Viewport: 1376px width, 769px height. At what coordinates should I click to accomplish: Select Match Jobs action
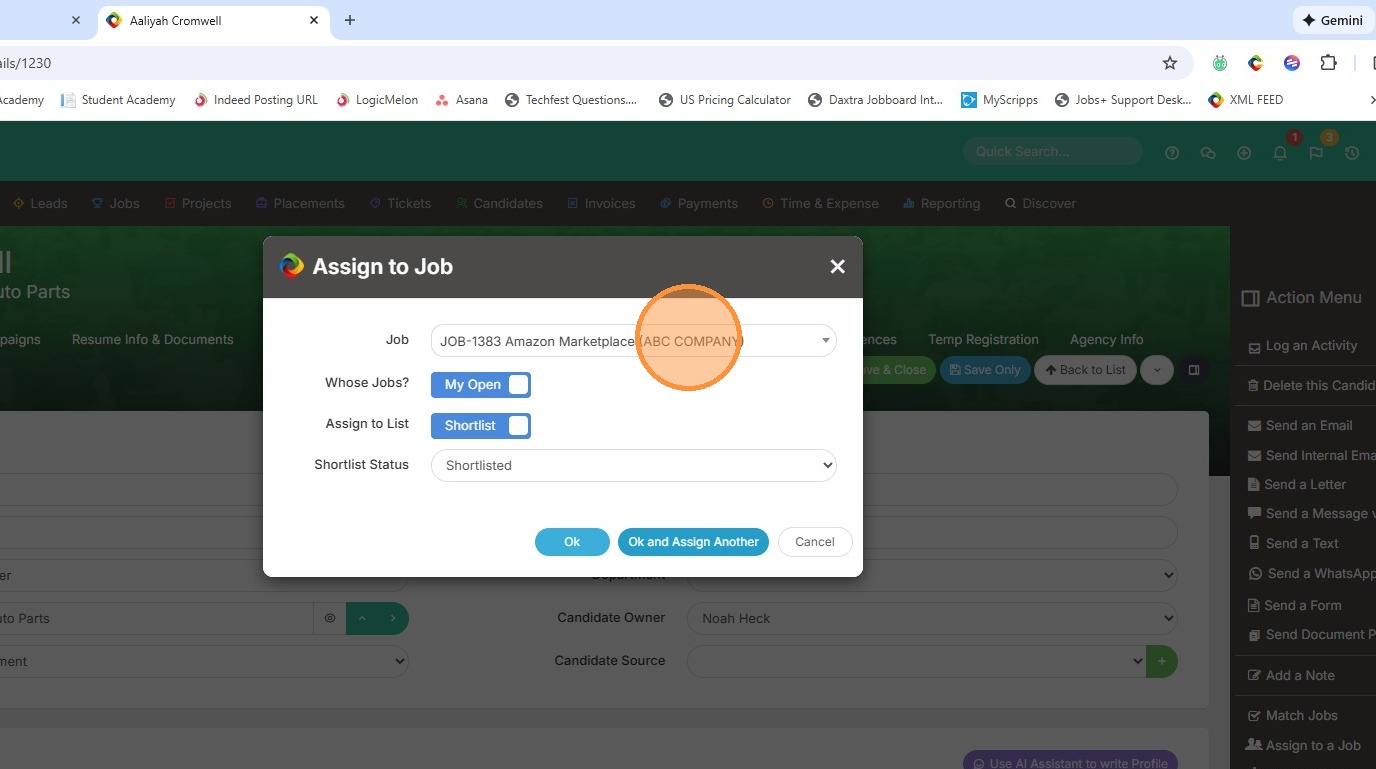click(1292, 716)
